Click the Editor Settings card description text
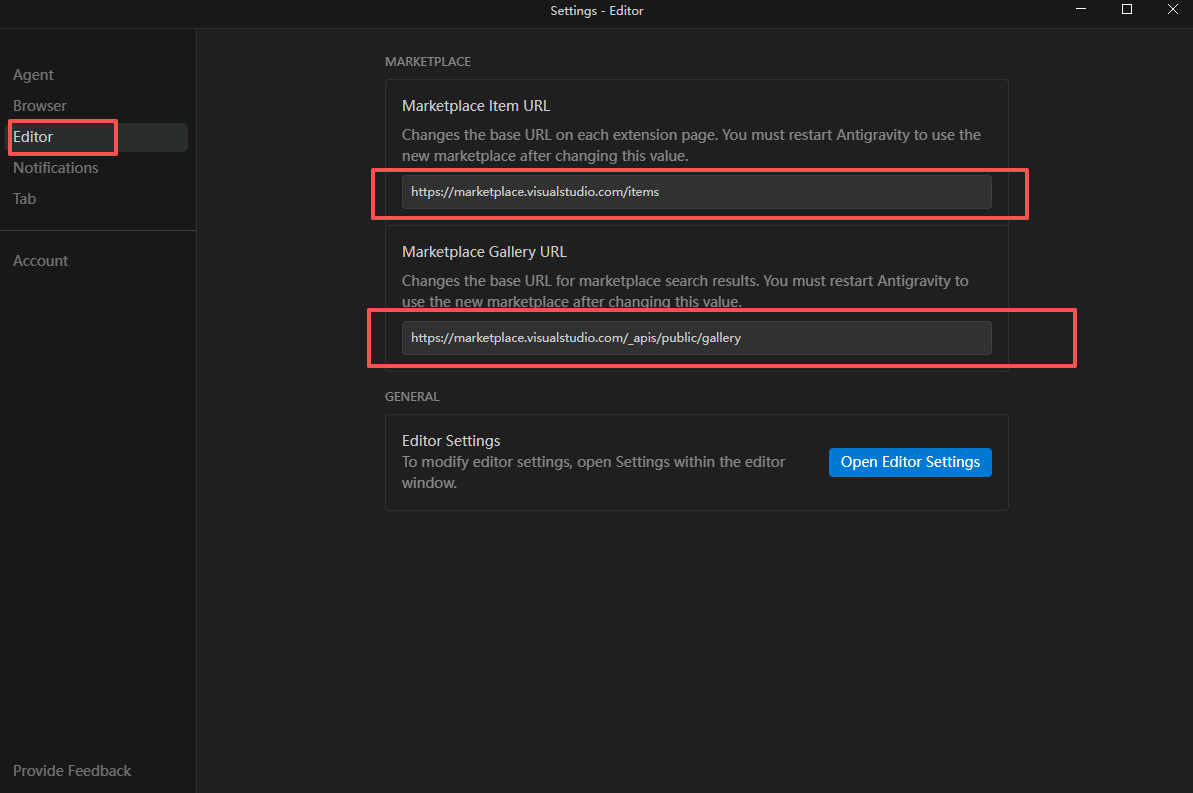Viewport: 1193px width, 793px height. [594, 472]
